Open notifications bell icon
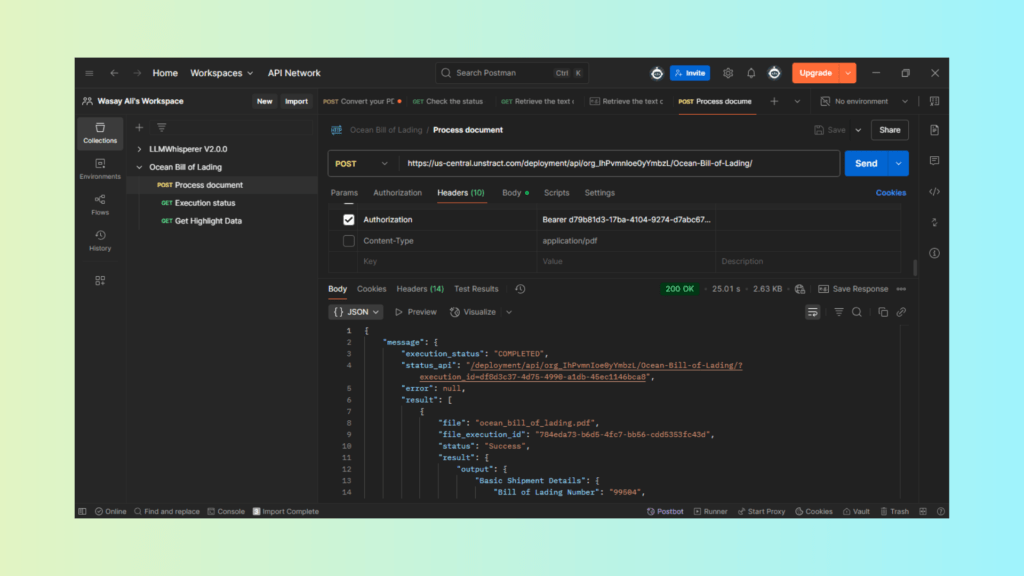Image resolution: width=1024 pixels, height=576 pixels. pos(751,73)
